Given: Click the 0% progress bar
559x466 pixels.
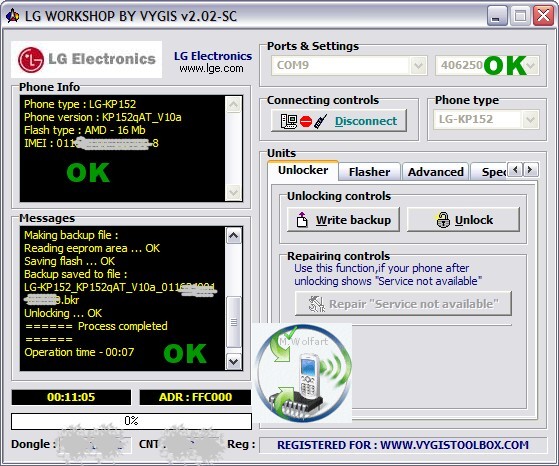Looking at the screenshot, I should click(131, 421).
